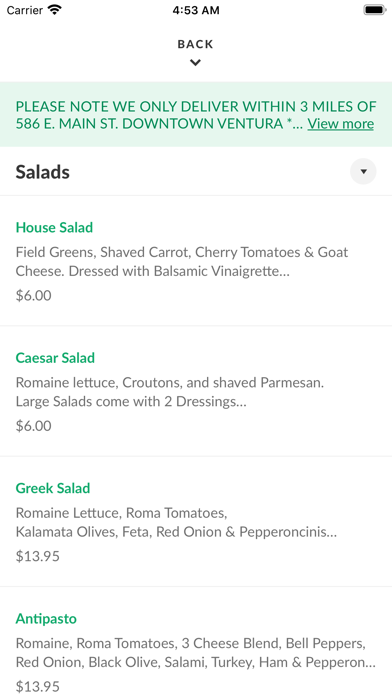Tap the Salads section heading
This screenshot has height=696, width=392.
click(43, 172)
